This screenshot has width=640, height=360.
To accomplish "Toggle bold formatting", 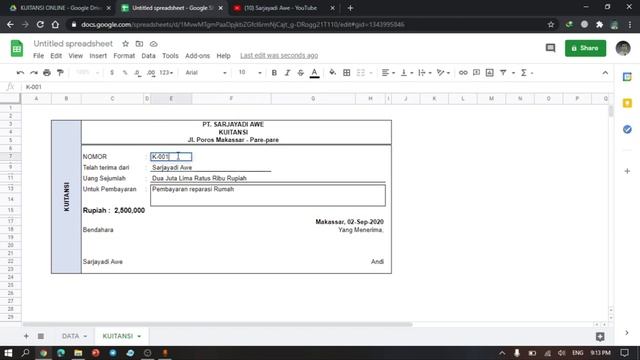I will (274, 73).
